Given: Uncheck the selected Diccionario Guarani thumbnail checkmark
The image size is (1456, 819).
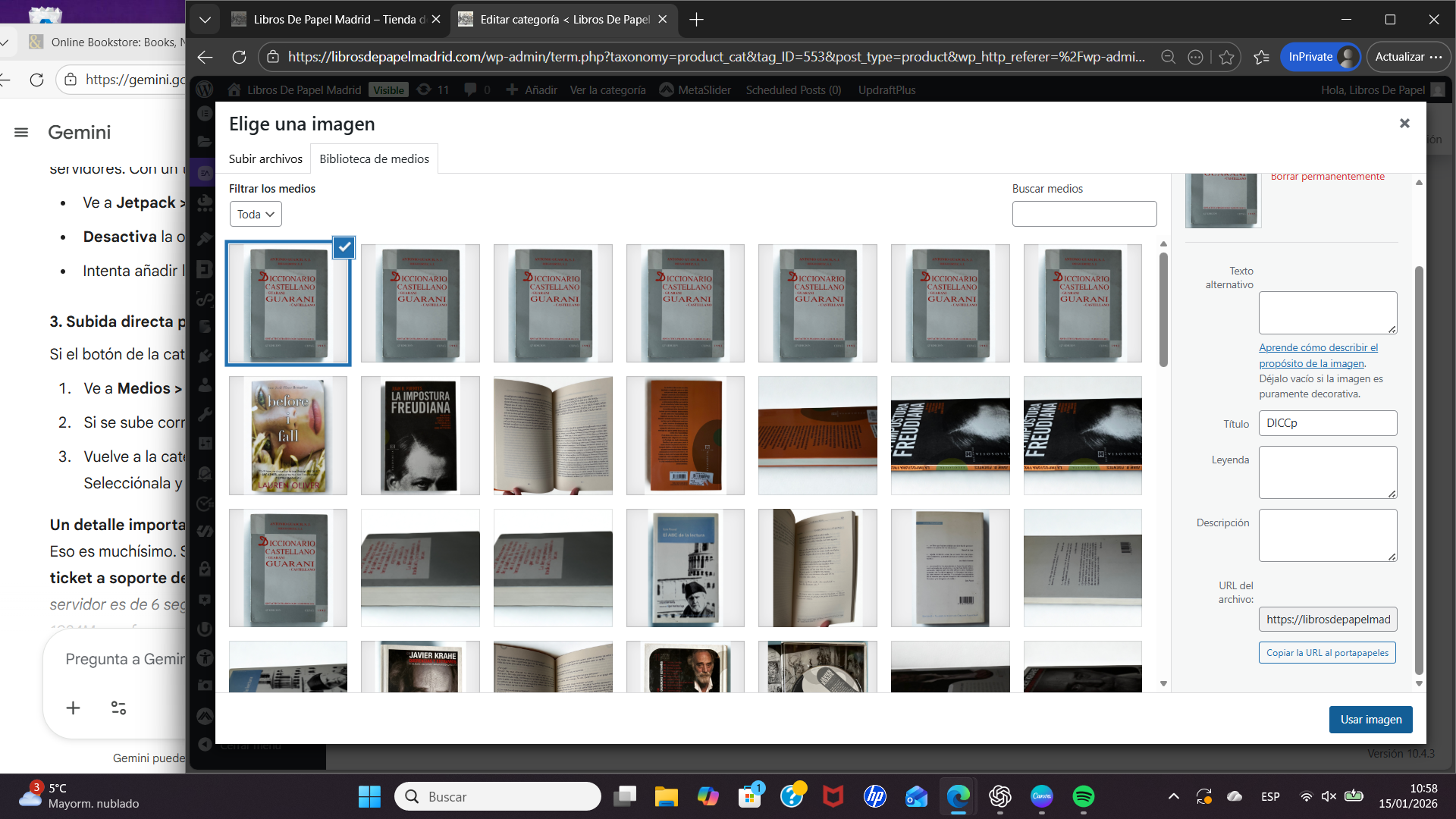Looking at the screenshot, I should tap(344, 247).
